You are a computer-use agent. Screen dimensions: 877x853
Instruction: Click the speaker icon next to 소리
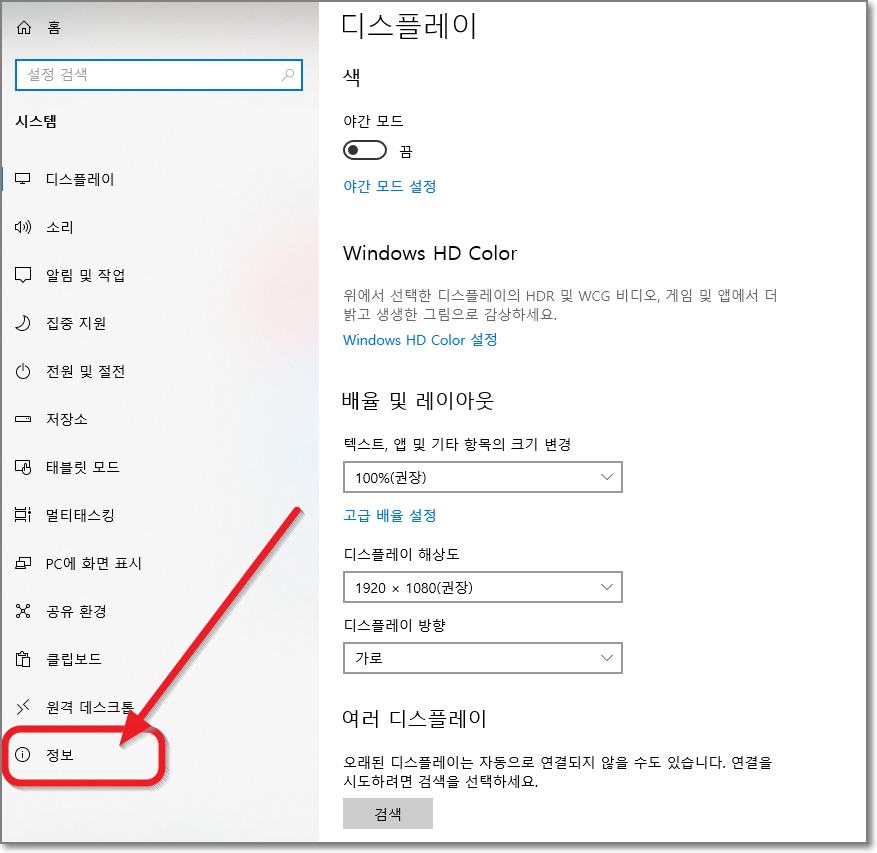click(x=23, y=227)
